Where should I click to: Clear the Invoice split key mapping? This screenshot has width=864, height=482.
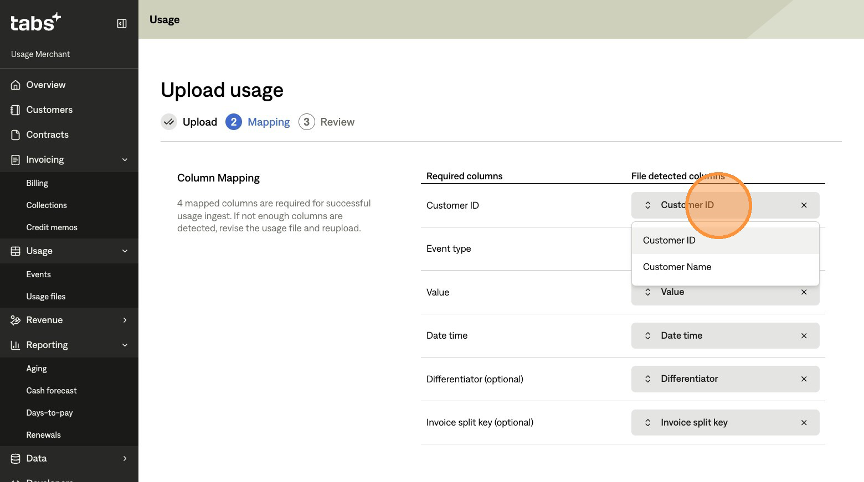coord(803,422)
